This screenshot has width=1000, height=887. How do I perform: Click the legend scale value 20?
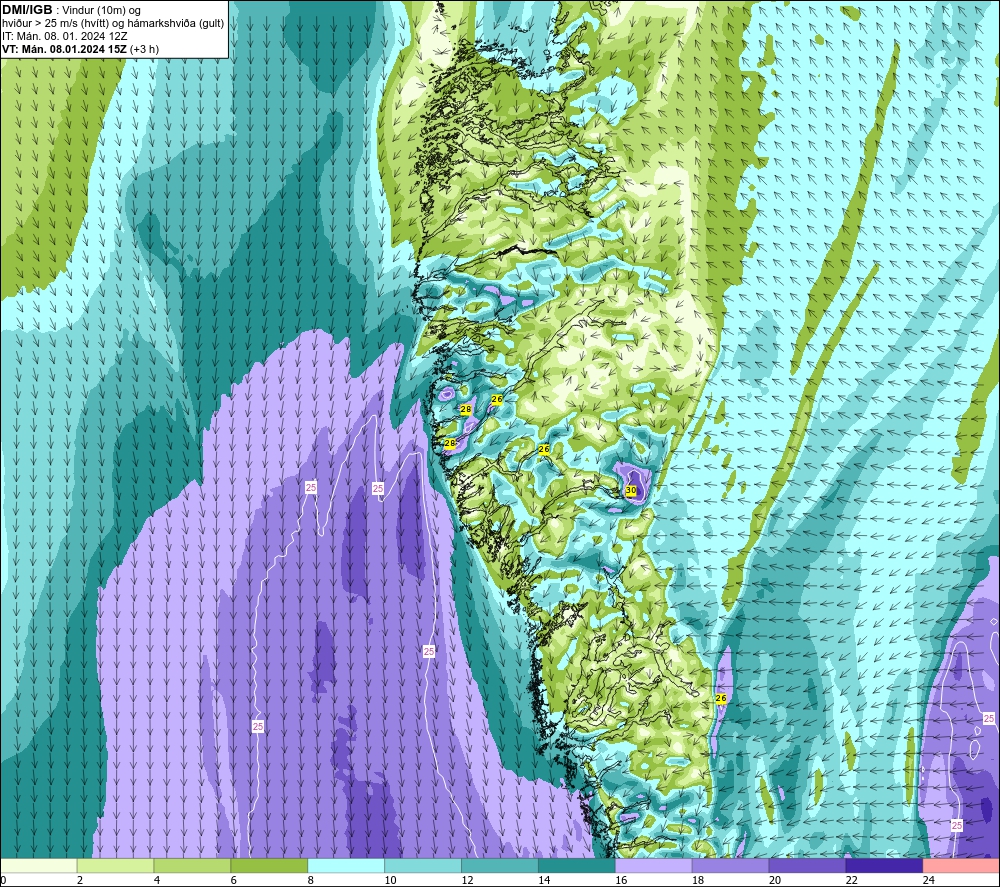tap(774, 880)
